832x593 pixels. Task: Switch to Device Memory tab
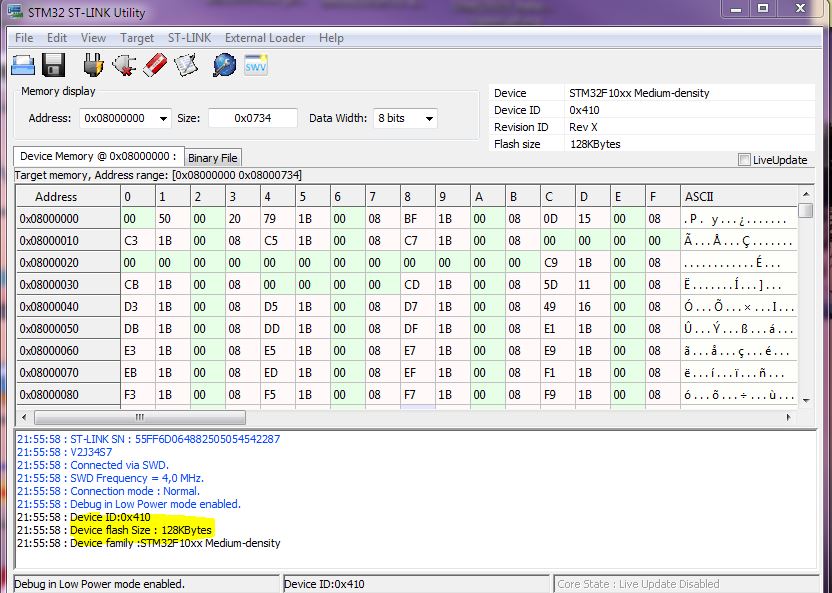pyautogui.click(x=98, y=156)
